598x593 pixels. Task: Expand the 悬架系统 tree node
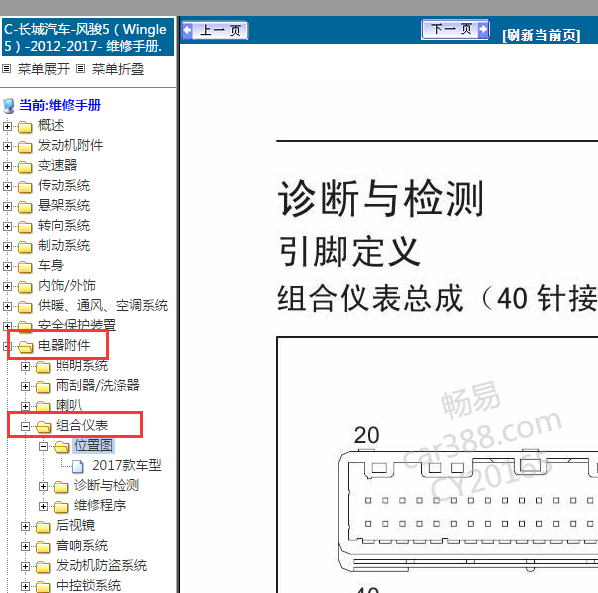click(7, 206)
